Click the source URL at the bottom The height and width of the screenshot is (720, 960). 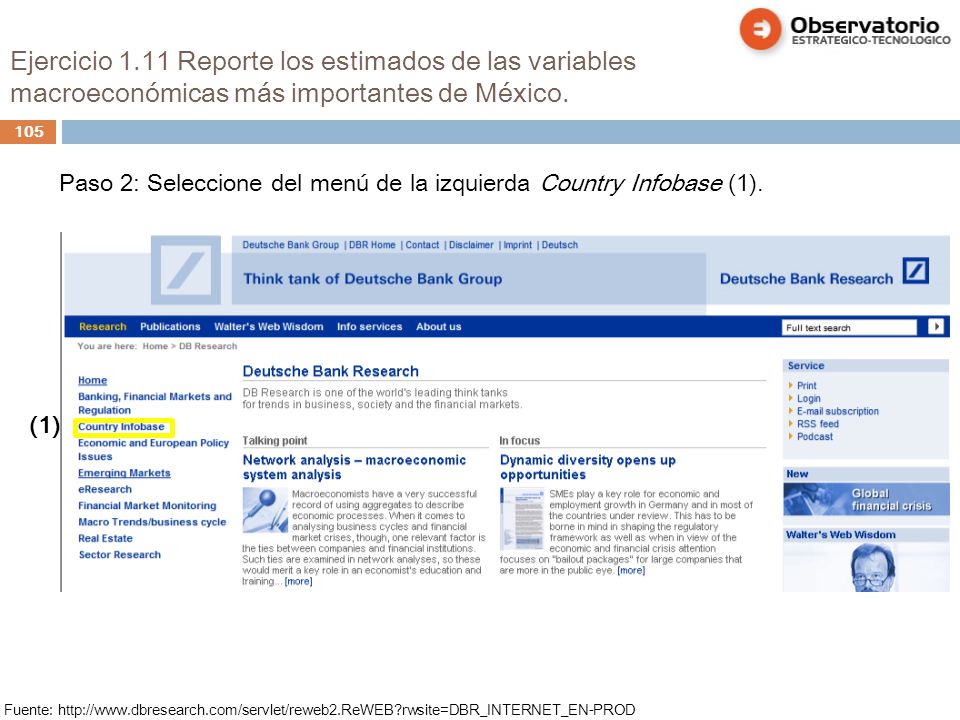pyautogui.click(x=346, y=710)
